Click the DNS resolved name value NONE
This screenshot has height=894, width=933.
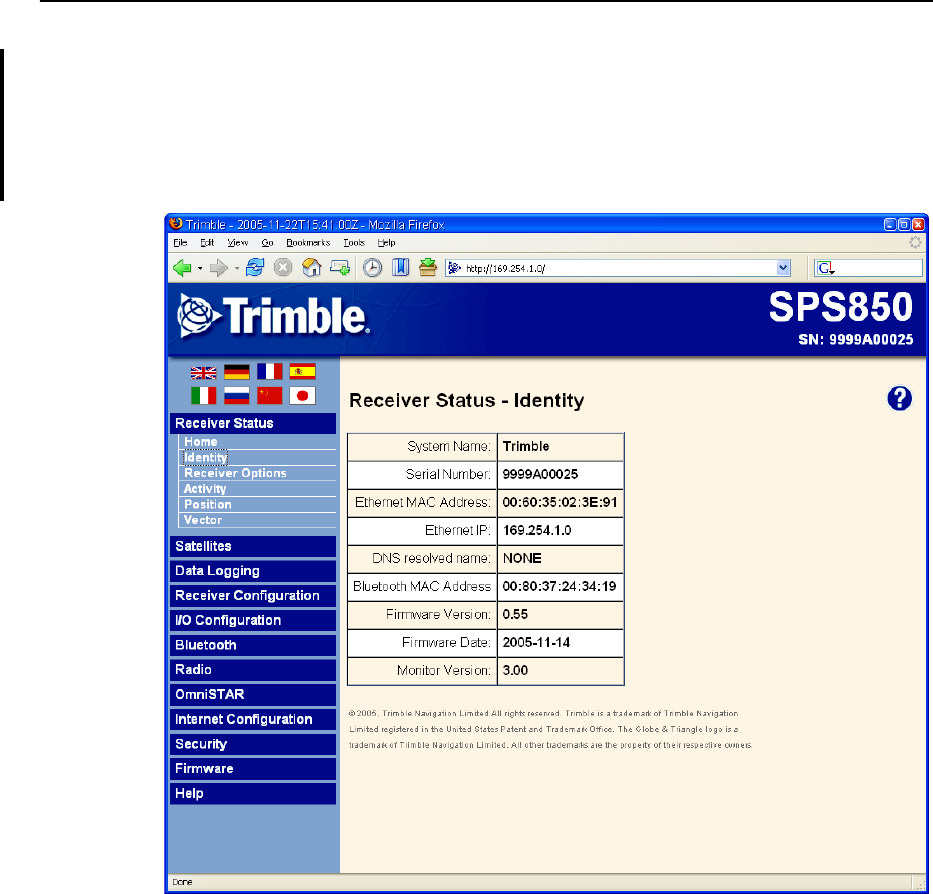522,558
